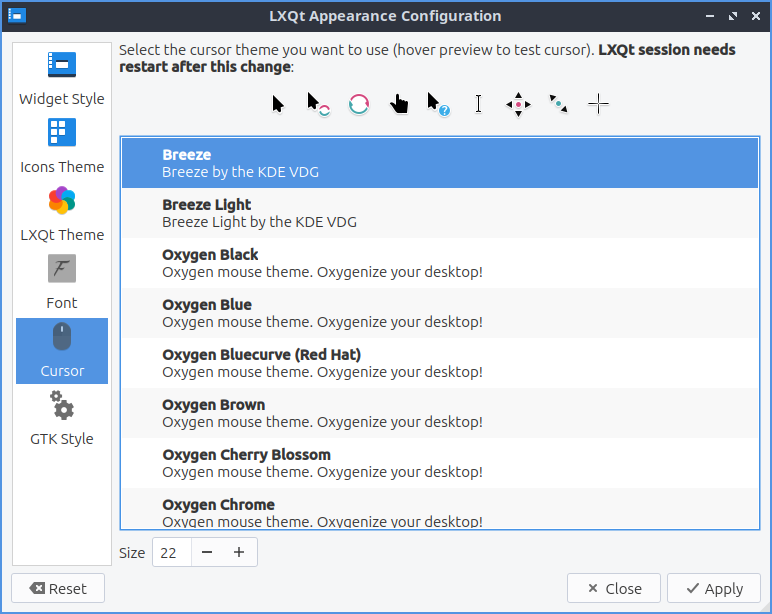Screen dimensions: 772x614
Task: Choose the Oxygen Blue cursor theme
Action: [x=439, y=313]
